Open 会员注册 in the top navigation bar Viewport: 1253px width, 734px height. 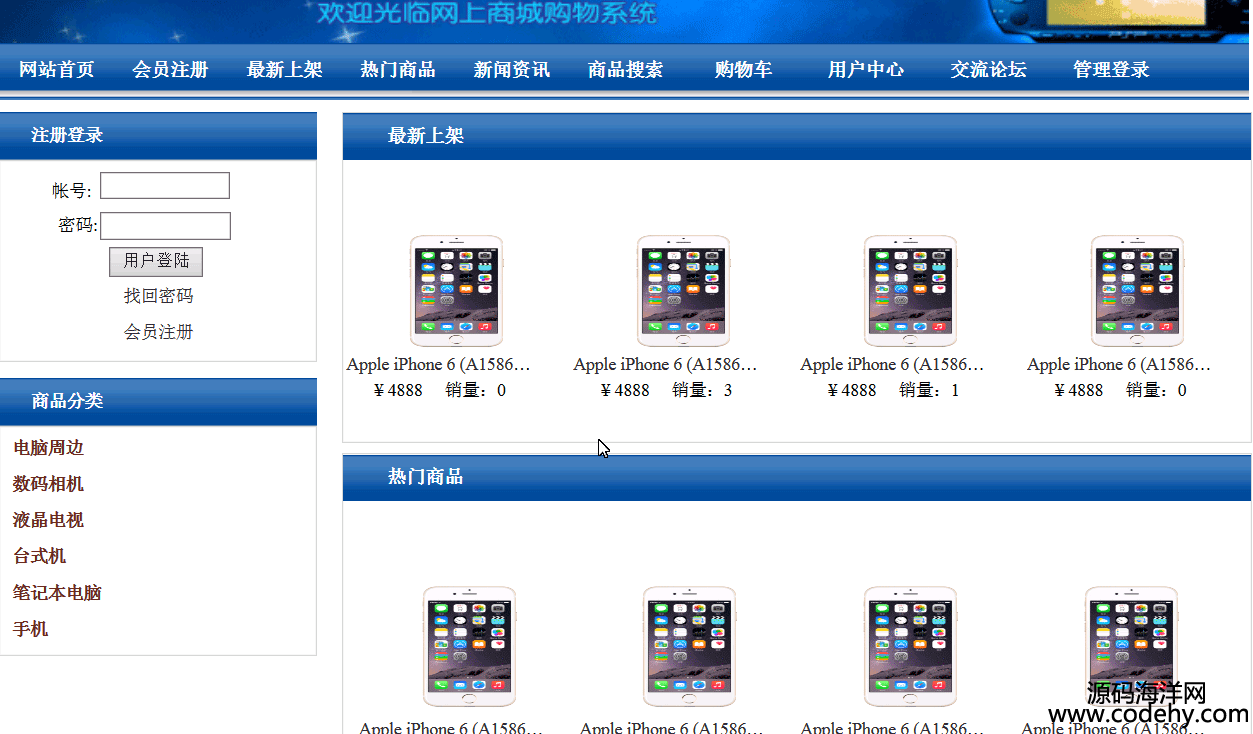point(171,69)
